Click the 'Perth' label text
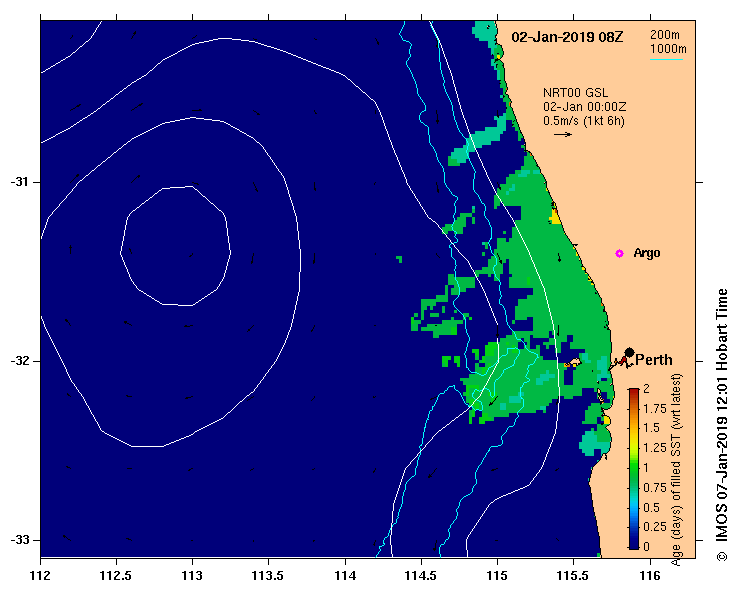This screenshot has height=592, width=739. (x=654, y=360)
